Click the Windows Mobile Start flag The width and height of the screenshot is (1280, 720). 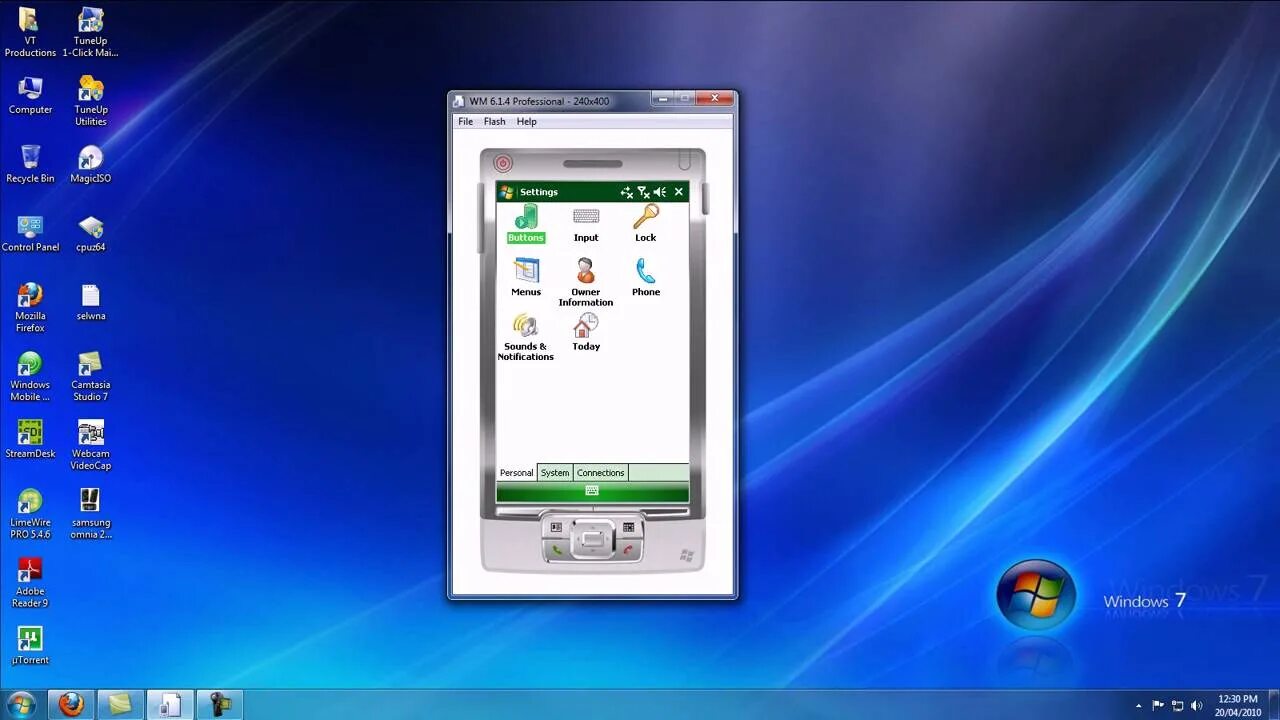click(x=507, y=192)
